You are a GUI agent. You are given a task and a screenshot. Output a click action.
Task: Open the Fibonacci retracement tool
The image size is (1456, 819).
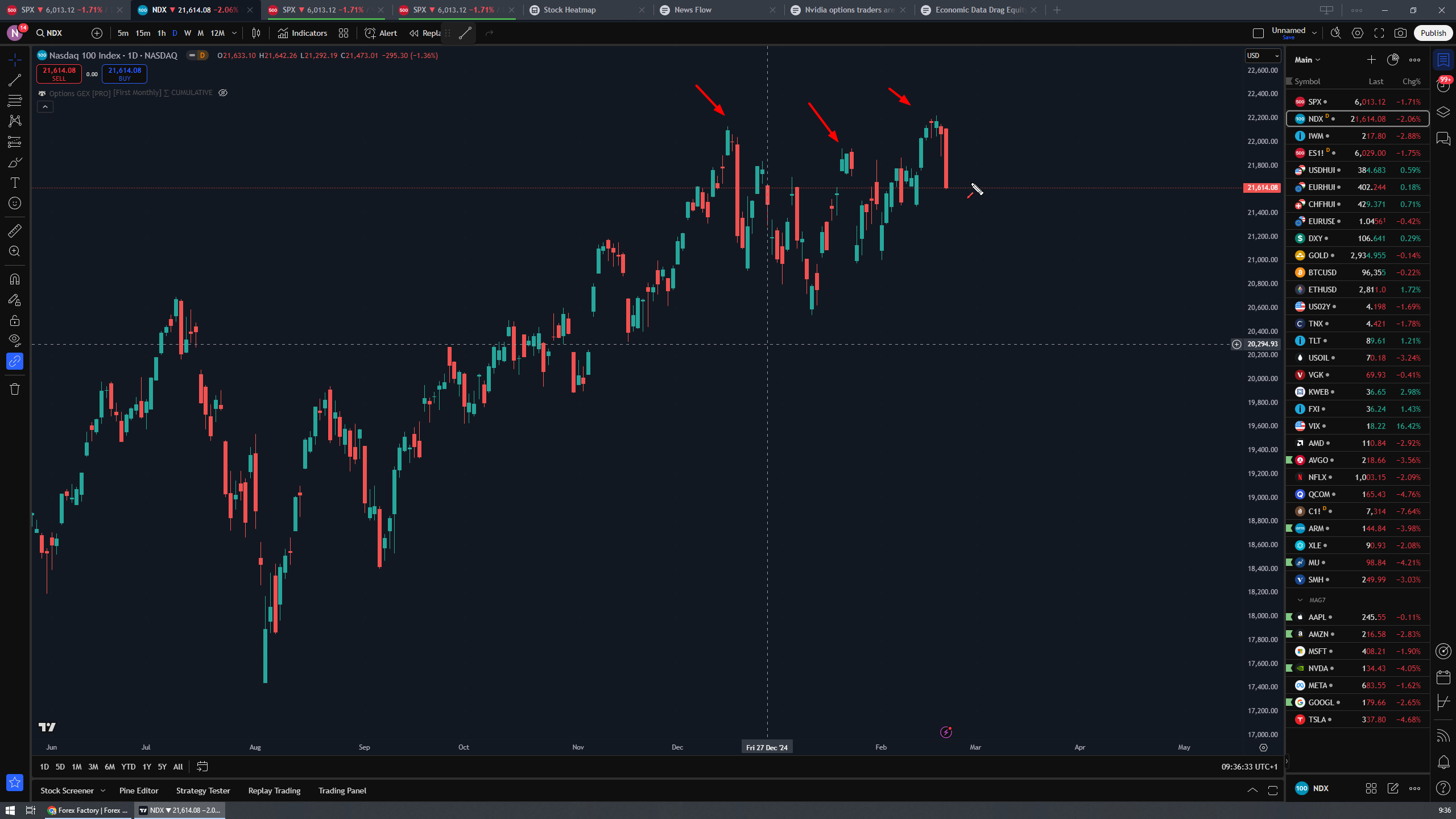15,101
